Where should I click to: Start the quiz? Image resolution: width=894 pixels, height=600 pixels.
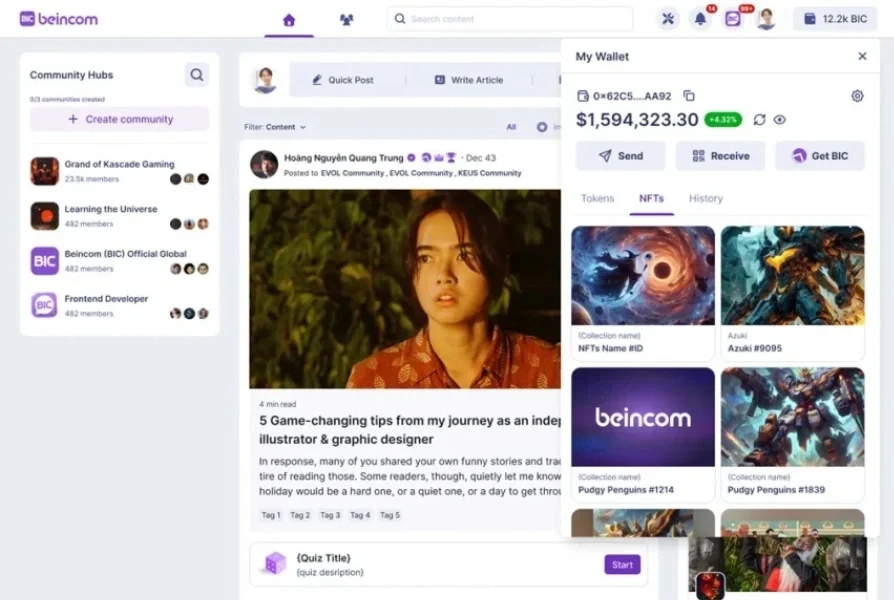[x=622, y=565]
